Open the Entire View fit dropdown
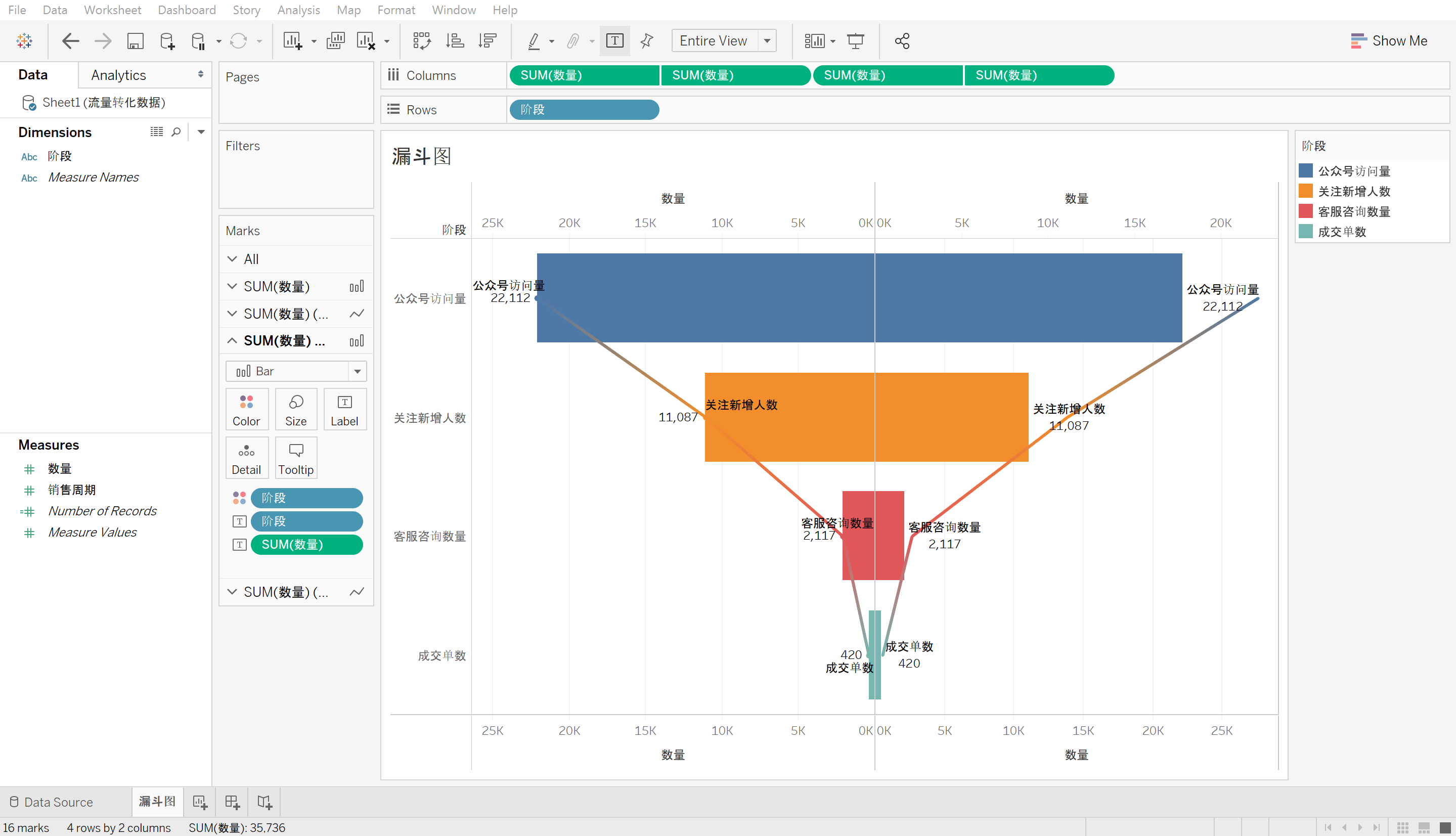 pos(767,41)
